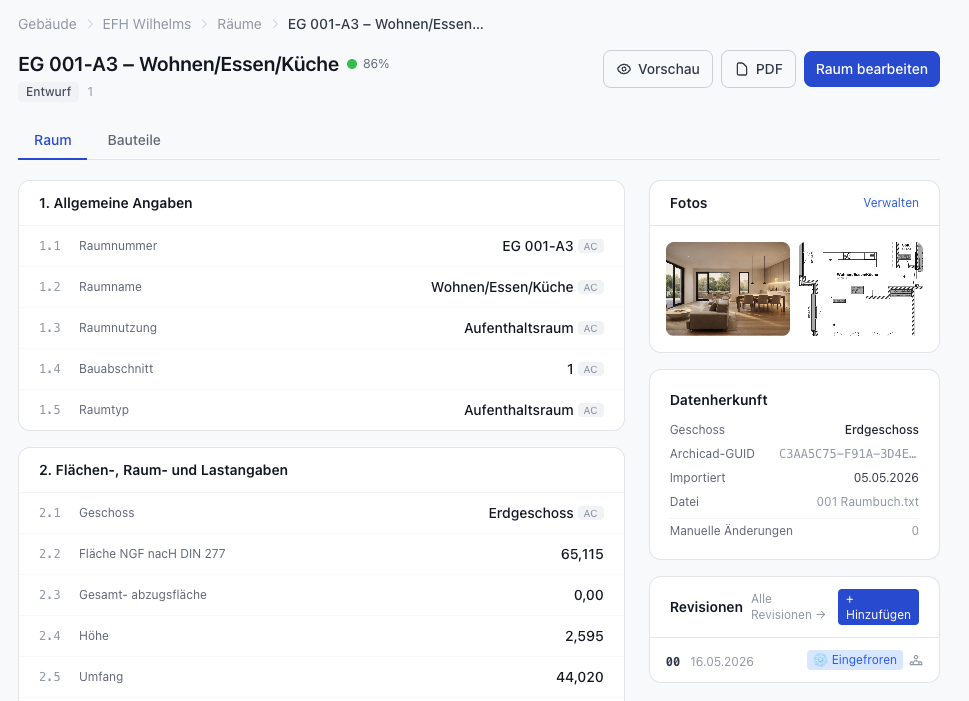Click the green 86% completeness indicator
Screen dimensions: 969x701
(x=368, y=64)
